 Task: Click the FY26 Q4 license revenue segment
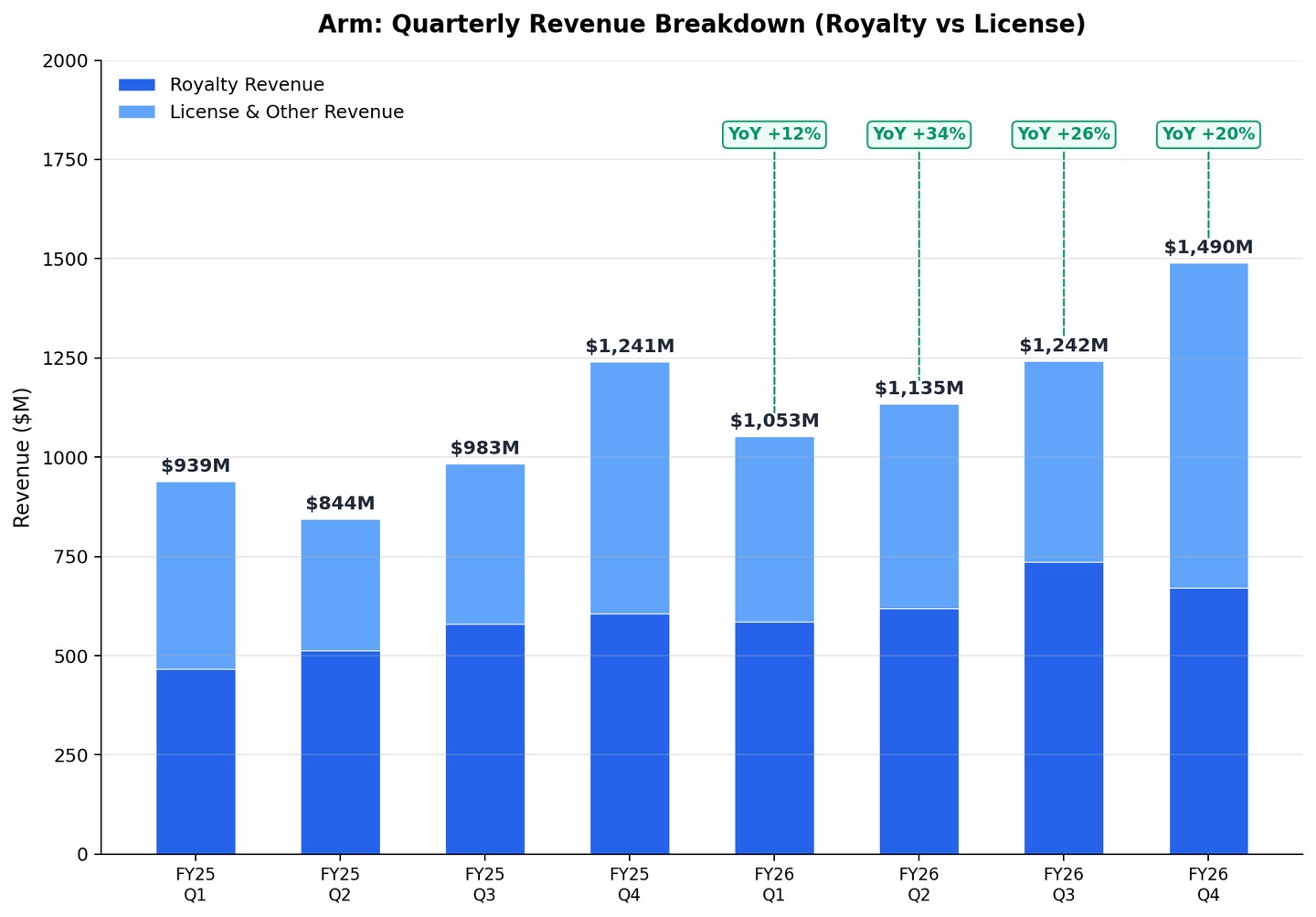[x=1208, y=426]
